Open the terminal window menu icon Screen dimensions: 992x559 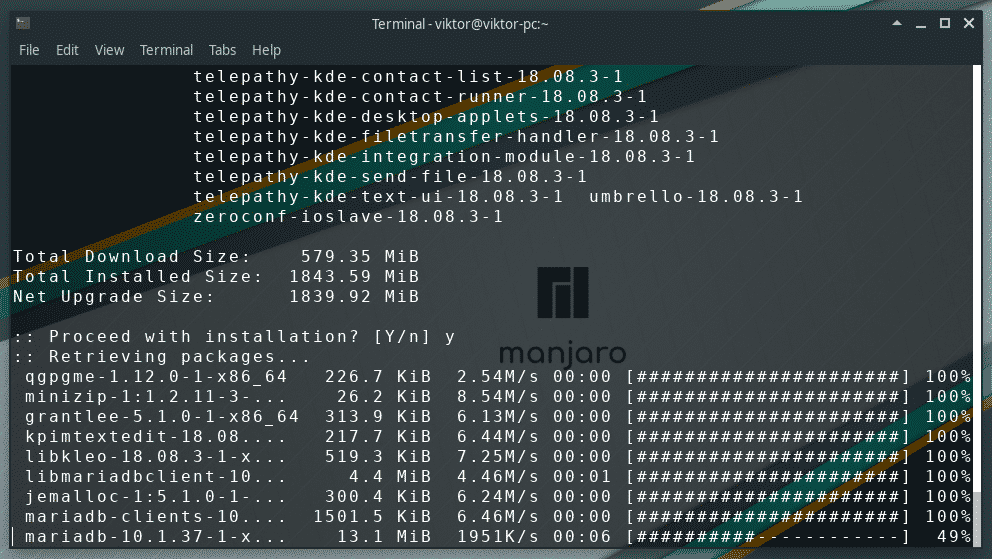[x=22, y=23]
